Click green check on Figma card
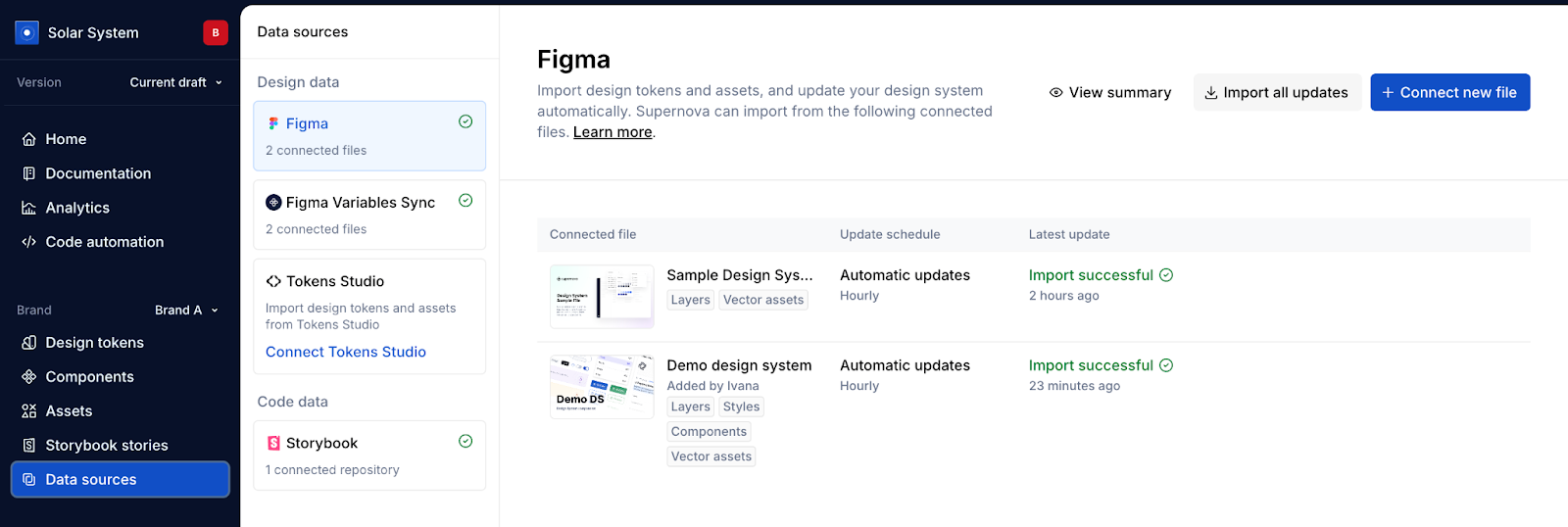Screen dimensions: 1568x527 (465, 121)
